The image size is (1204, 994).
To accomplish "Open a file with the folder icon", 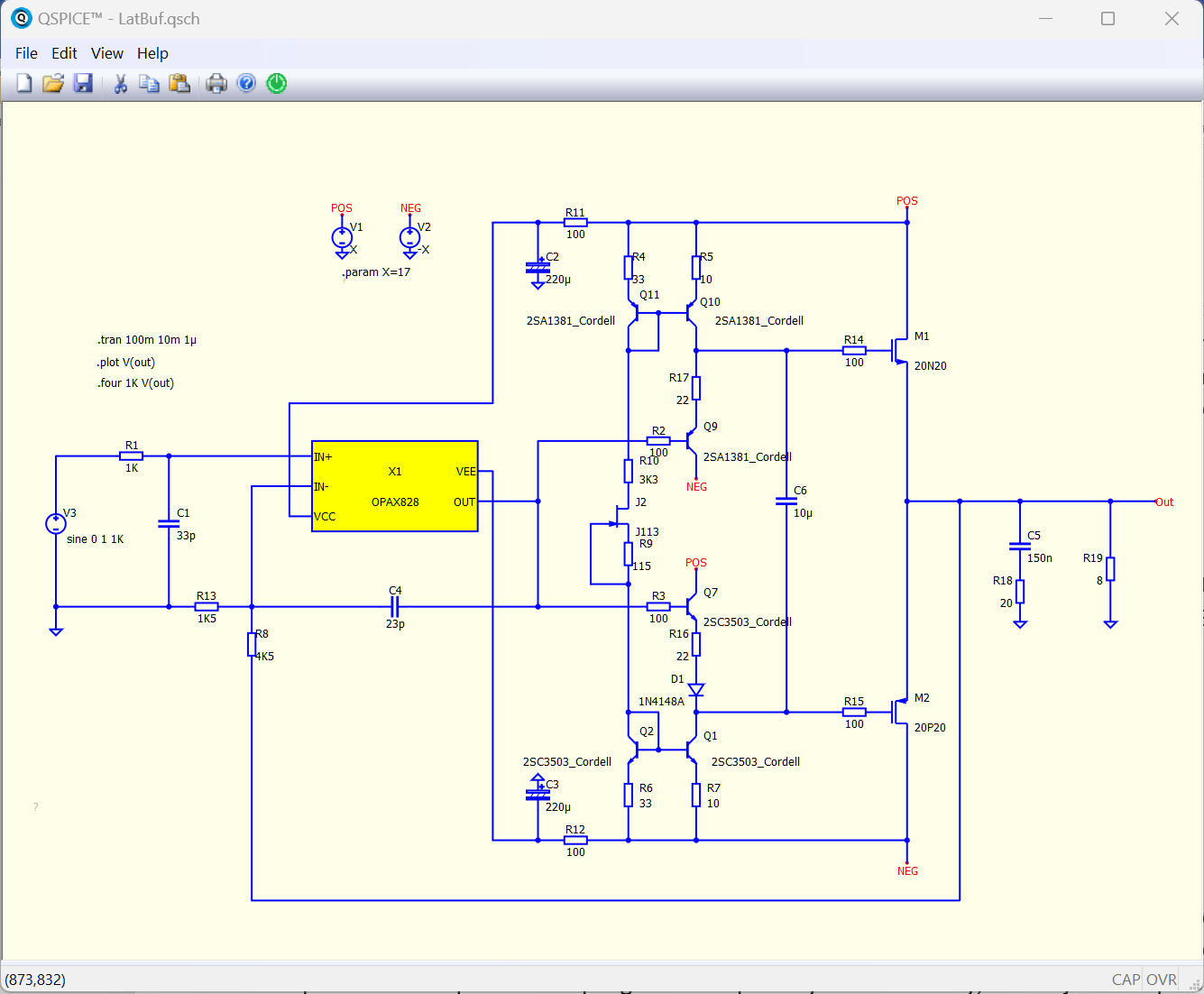I will point(53,84).
